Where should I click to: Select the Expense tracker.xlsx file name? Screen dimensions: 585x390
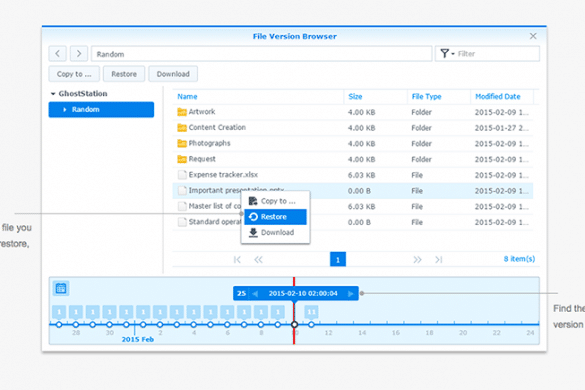223,175
